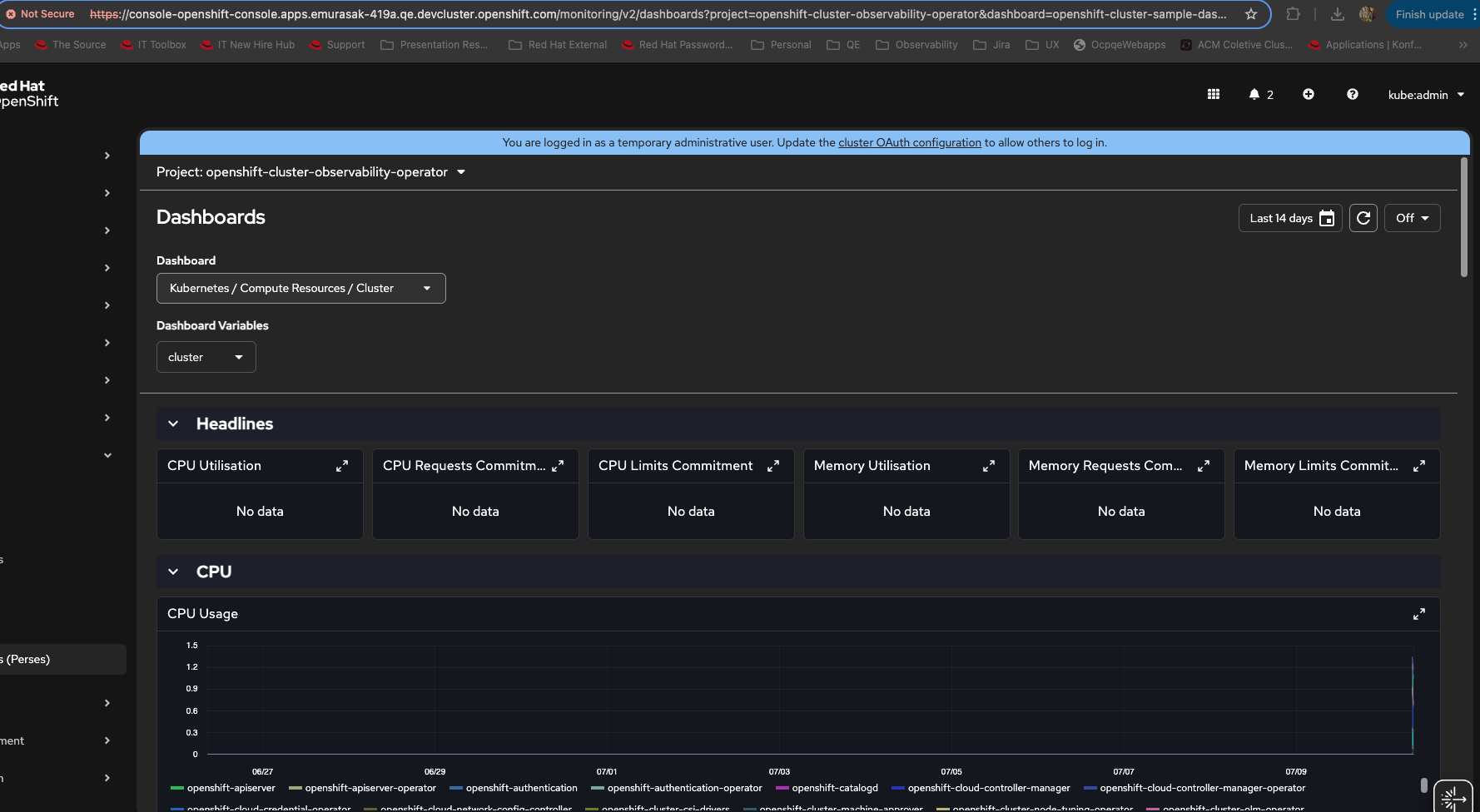Open the kube:admin user menu
Screen dimensions: 1480x812
1425,95
